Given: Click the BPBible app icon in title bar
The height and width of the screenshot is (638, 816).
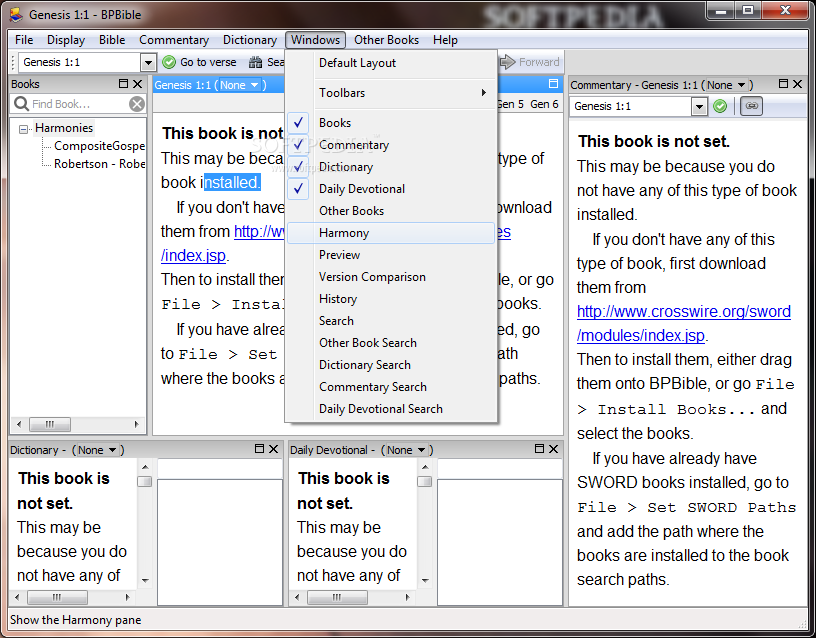Looking at the screenshot, I should click(16, 15).
